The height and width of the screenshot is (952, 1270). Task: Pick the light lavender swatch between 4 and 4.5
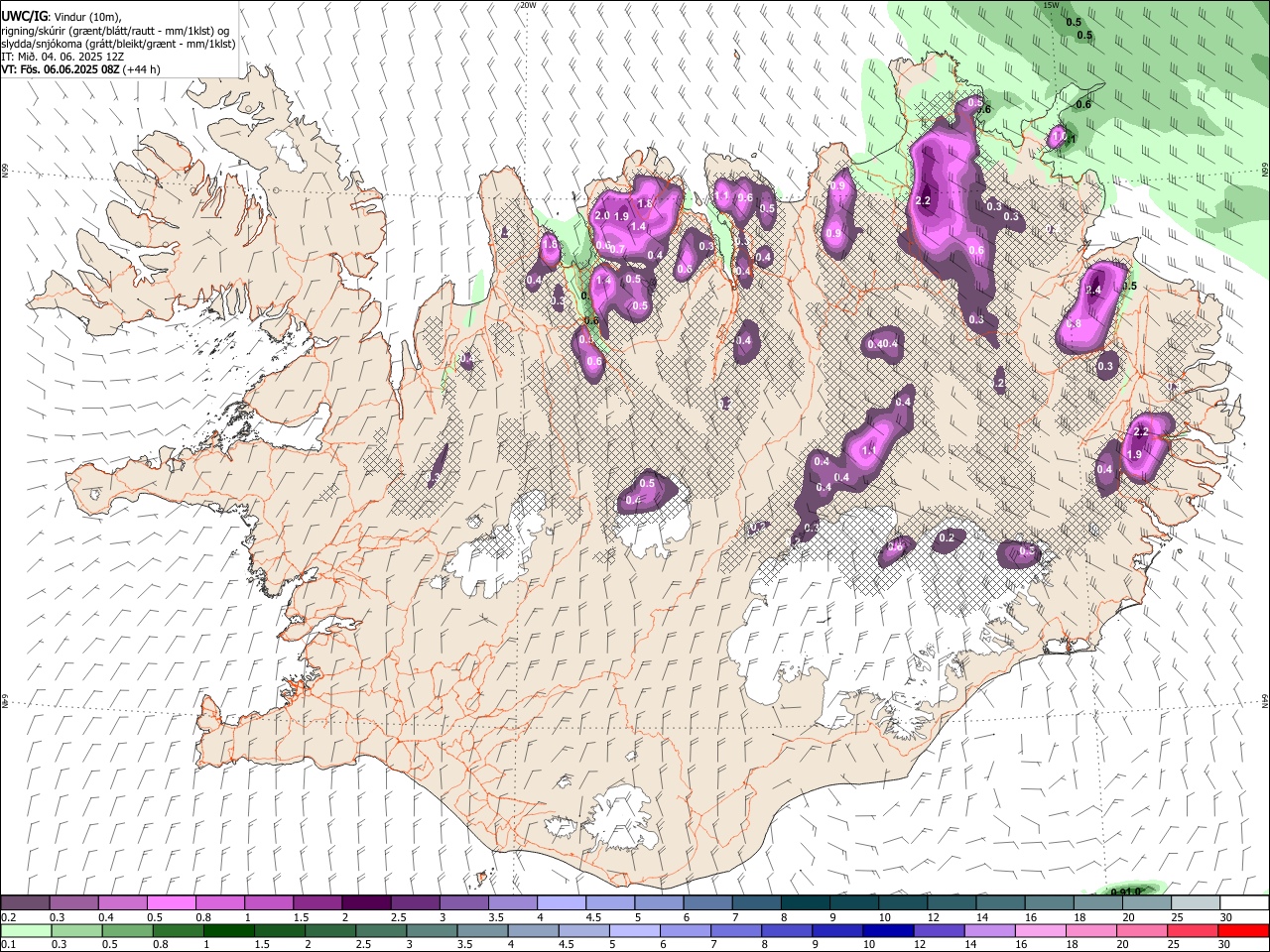[x=562, y=903]
